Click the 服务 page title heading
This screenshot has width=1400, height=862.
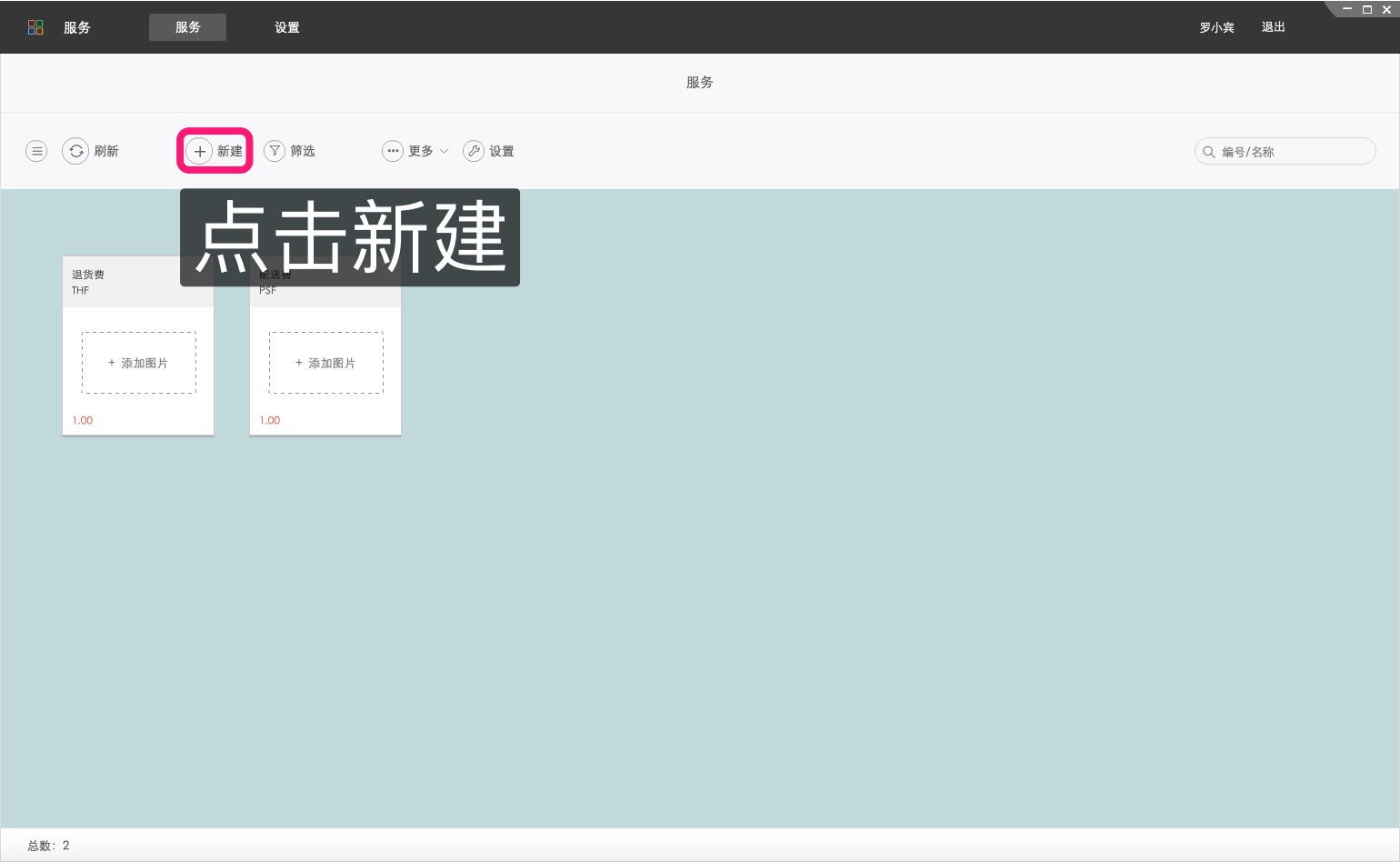tap(700, 83)
